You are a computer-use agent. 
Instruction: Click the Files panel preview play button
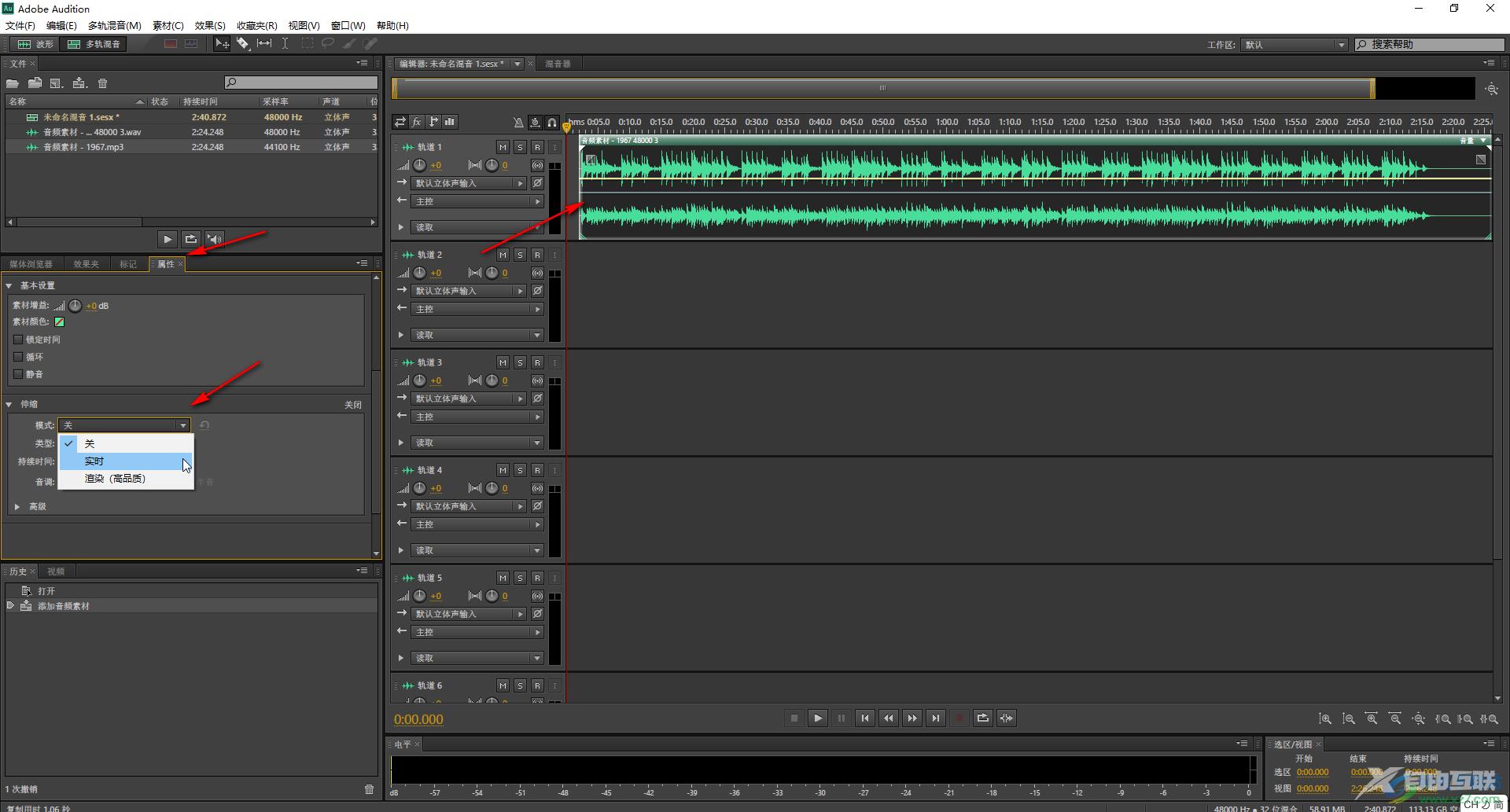pyautogui.click(x=168, y=239)
